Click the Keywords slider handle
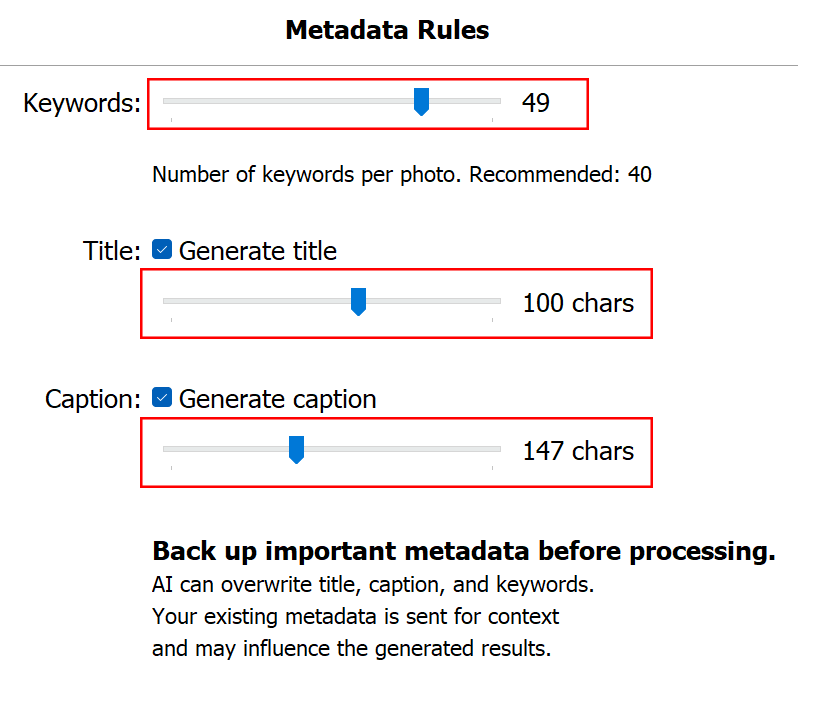819x723 pixels. coord(421,101)
